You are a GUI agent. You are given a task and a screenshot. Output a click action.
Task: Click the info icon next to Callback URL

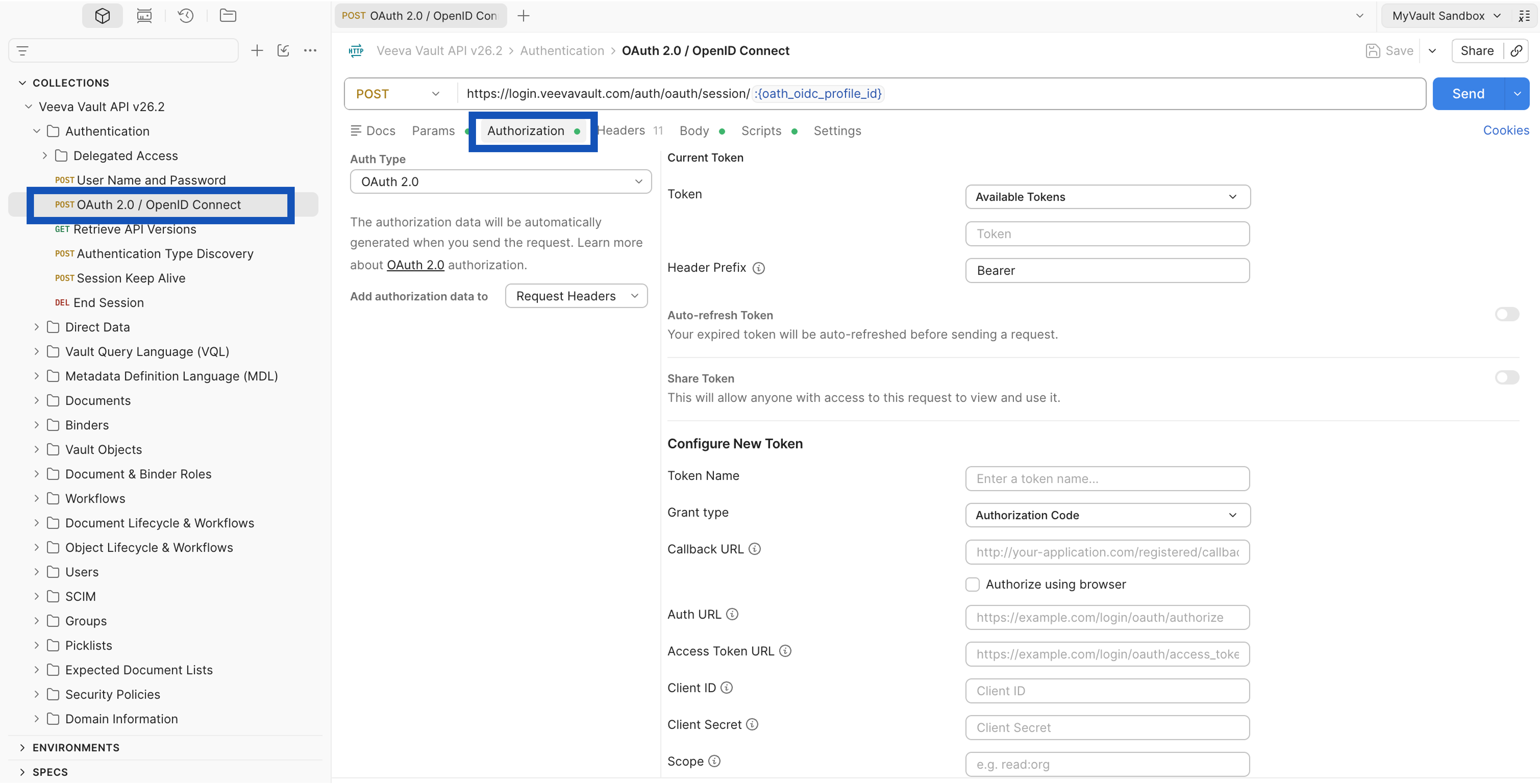755,549
